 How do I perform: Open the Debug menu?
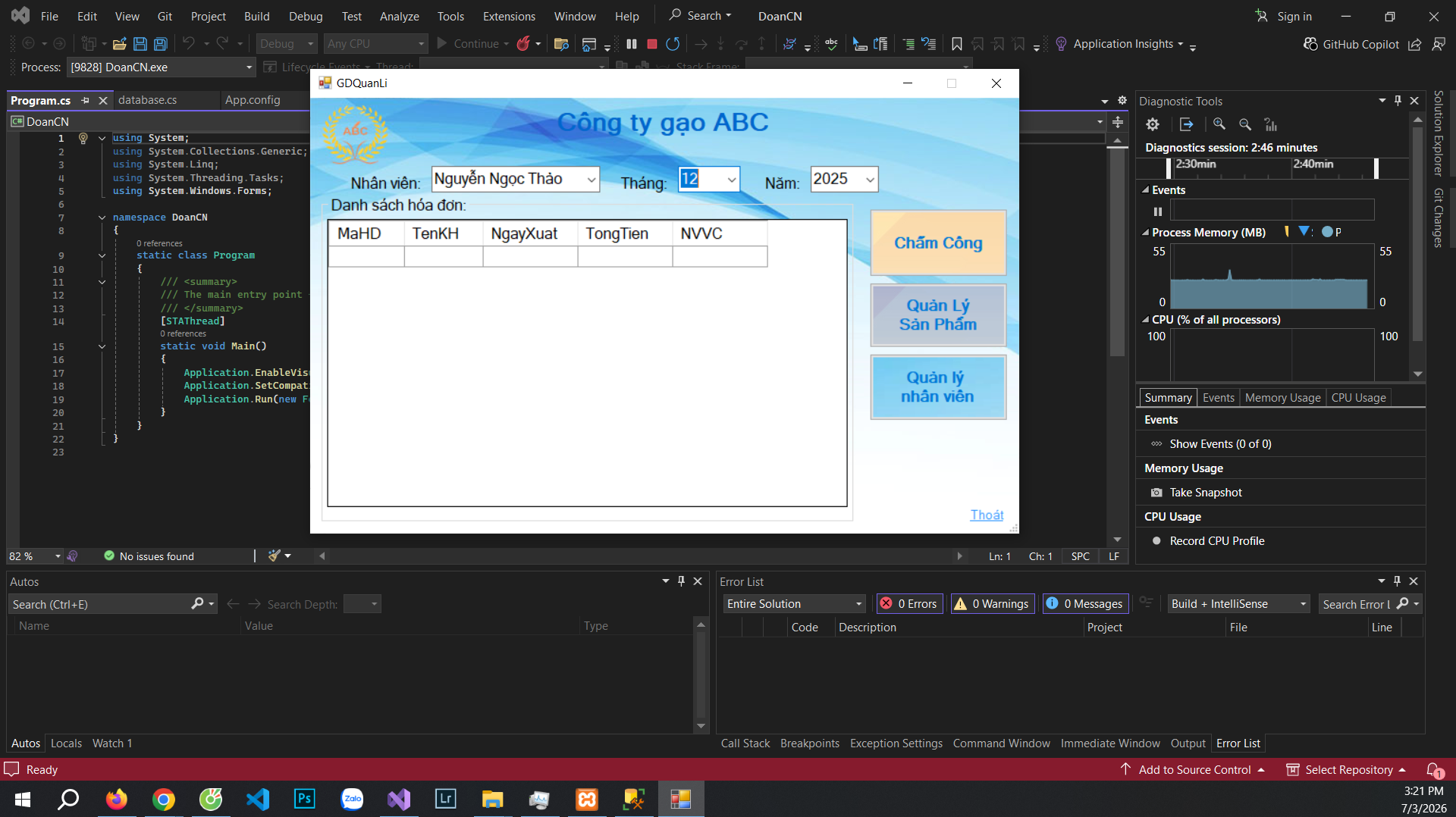tap(305, 16)
